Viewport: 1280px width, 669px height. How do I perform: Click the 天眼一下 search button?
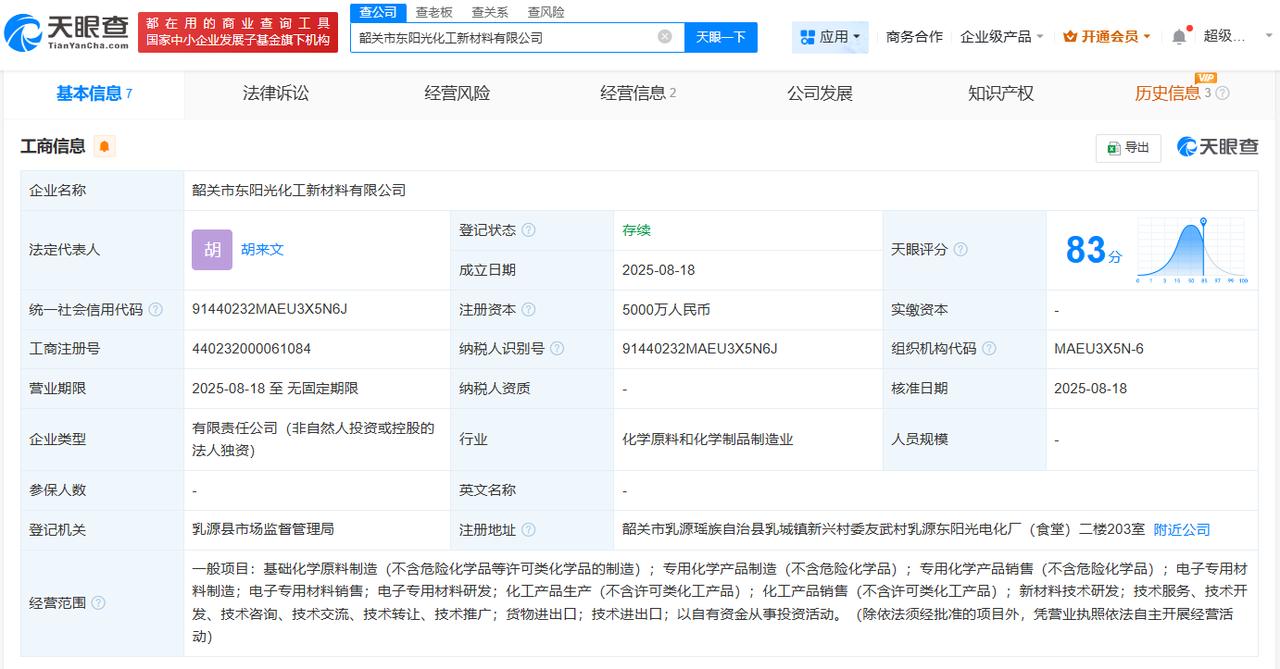pos(721,37)
